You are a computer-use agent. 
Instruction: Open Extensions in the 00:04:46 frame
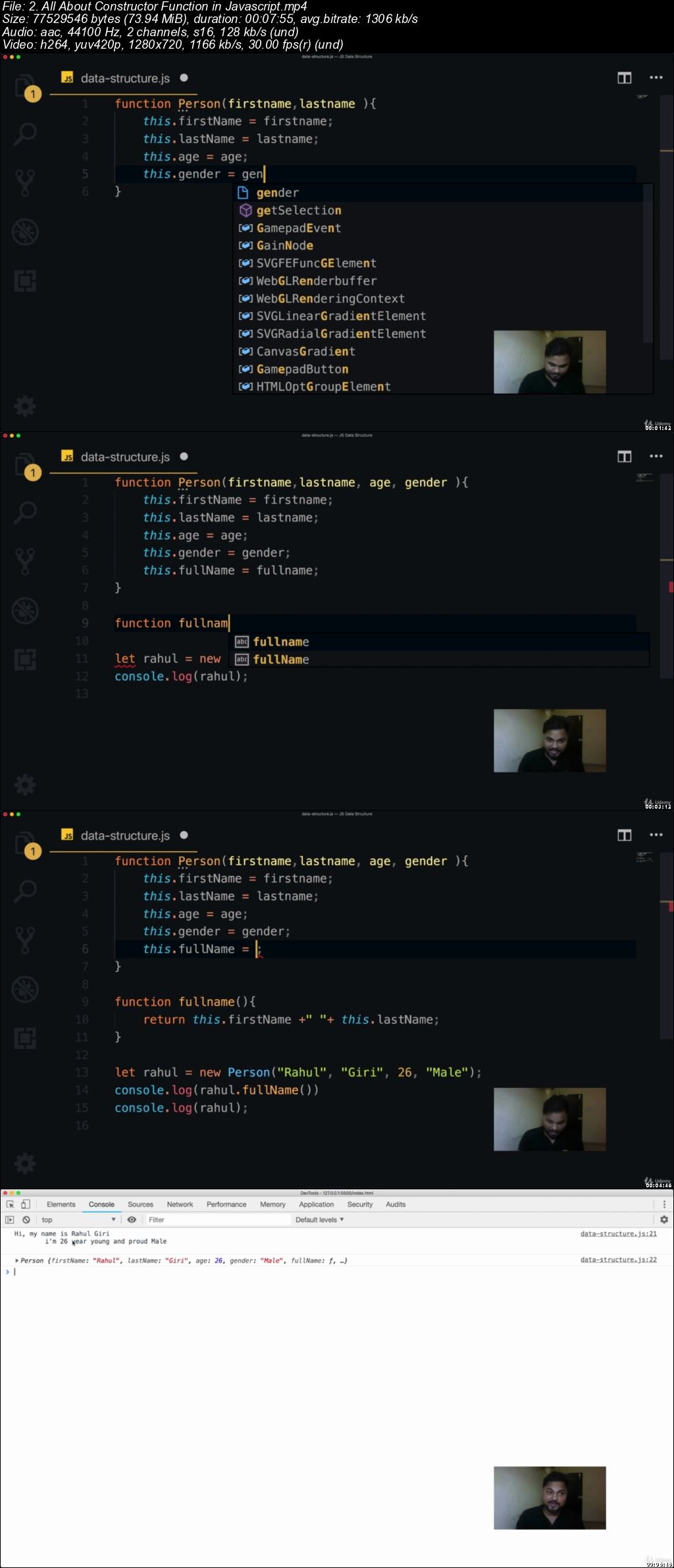tap(25, 1039)
